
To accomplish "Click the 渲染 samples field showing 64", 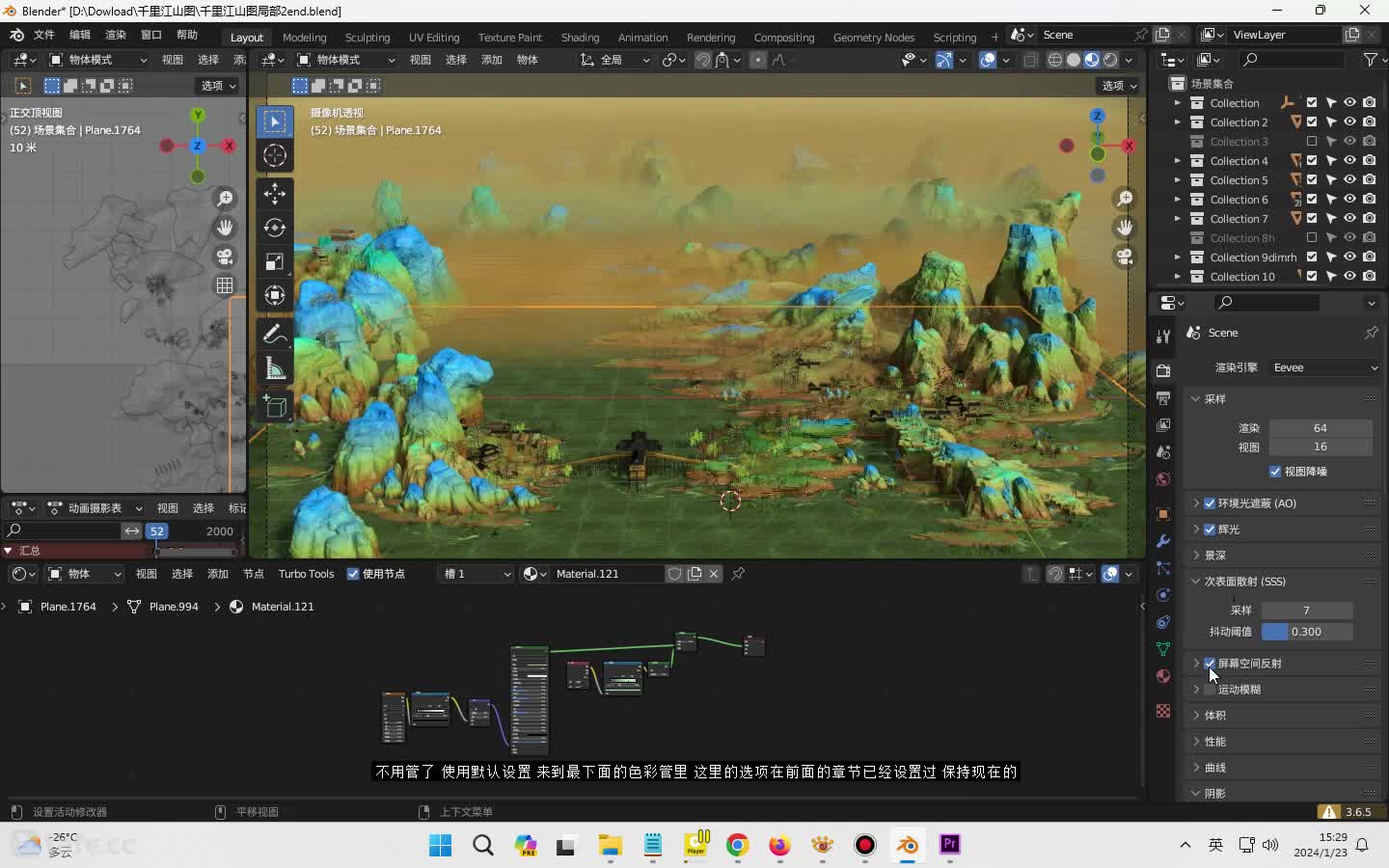I will click(x=1320, y=428).
